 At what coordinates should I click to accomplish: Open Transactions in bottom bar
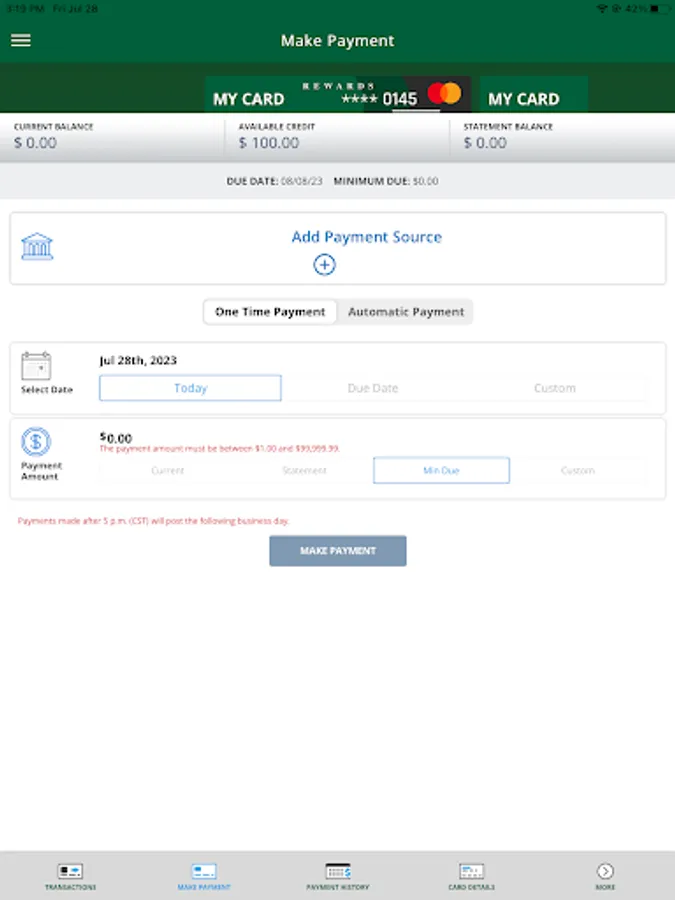(70, 876)
